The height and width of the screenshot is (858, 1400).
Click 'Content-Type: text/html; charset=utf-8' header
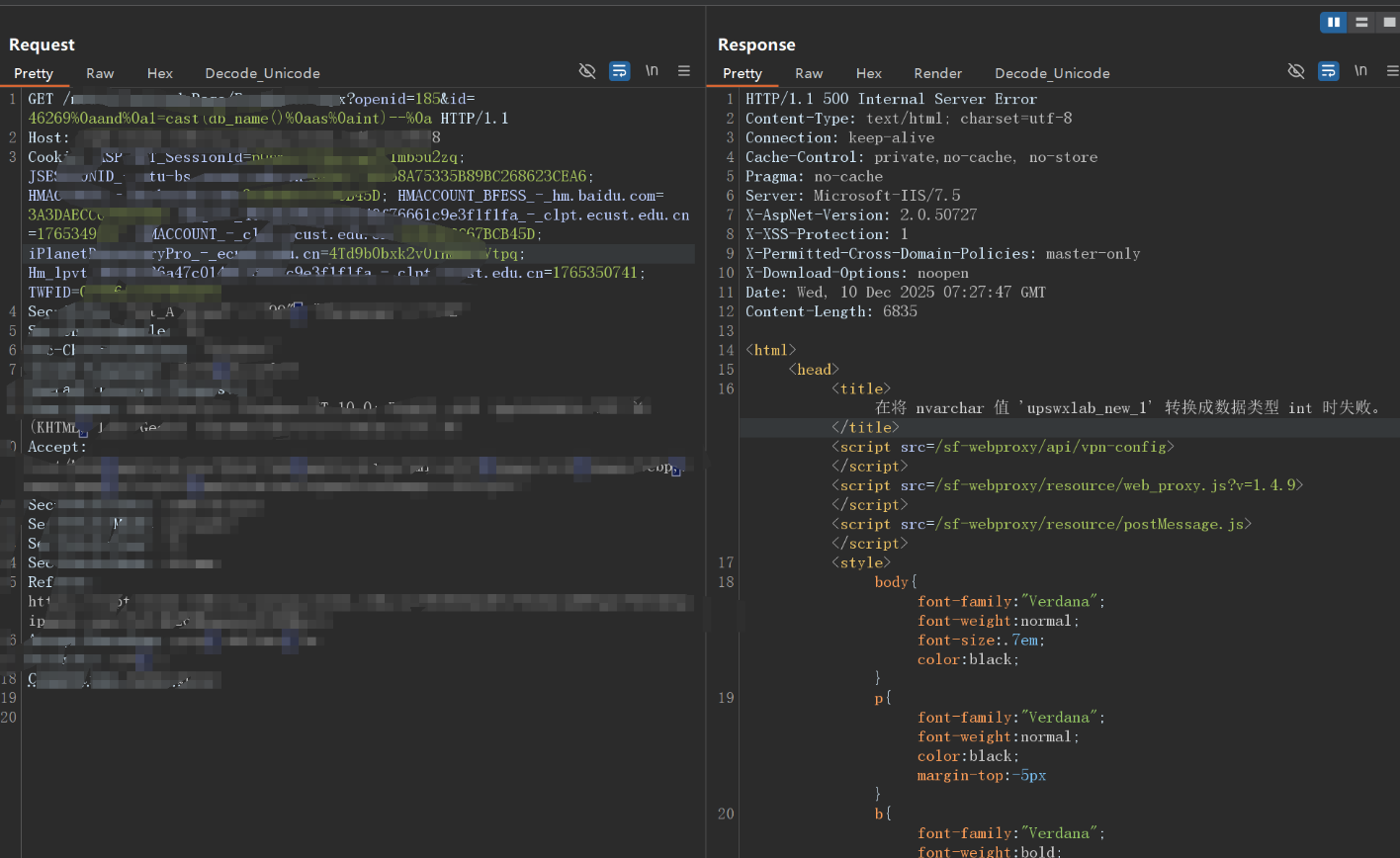(x=909, y=119)
